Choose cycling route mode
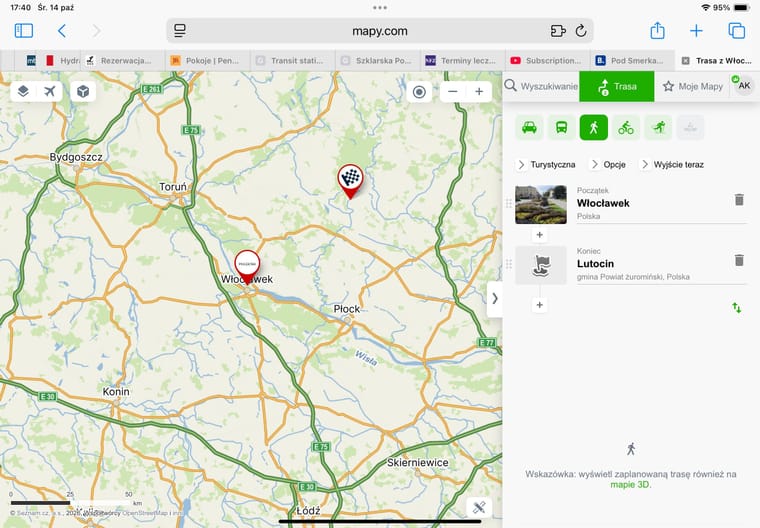The height and width of the screenshot is (528, 760). coord(626,128)
